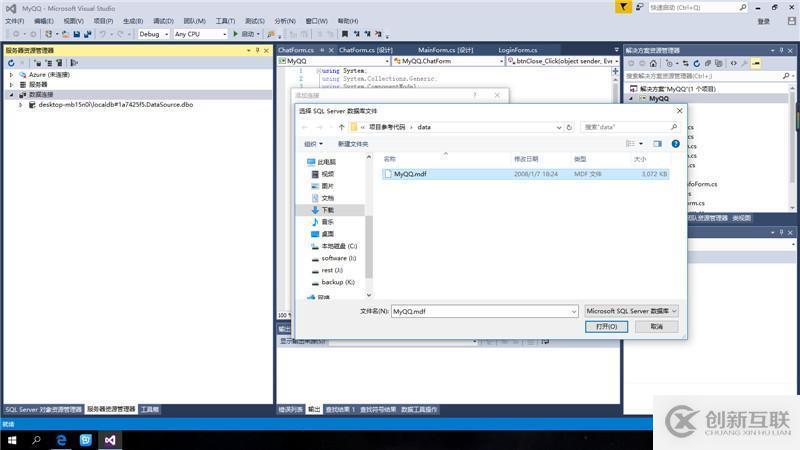Select MyQQ project in Solution Explorer

click(x=658, y=98)
